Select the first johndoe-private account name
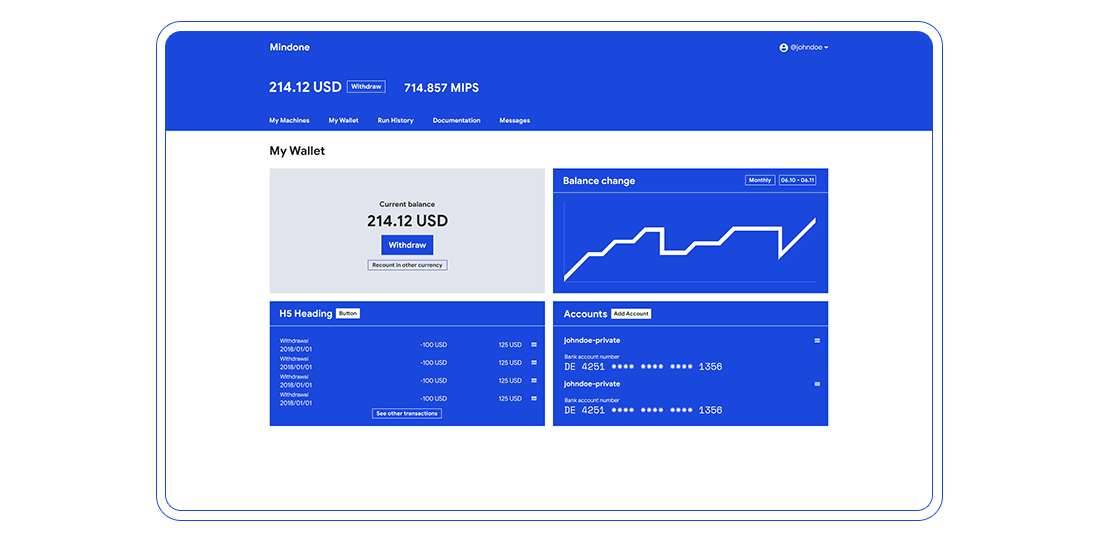The image size is (1100, 544). 592,340
